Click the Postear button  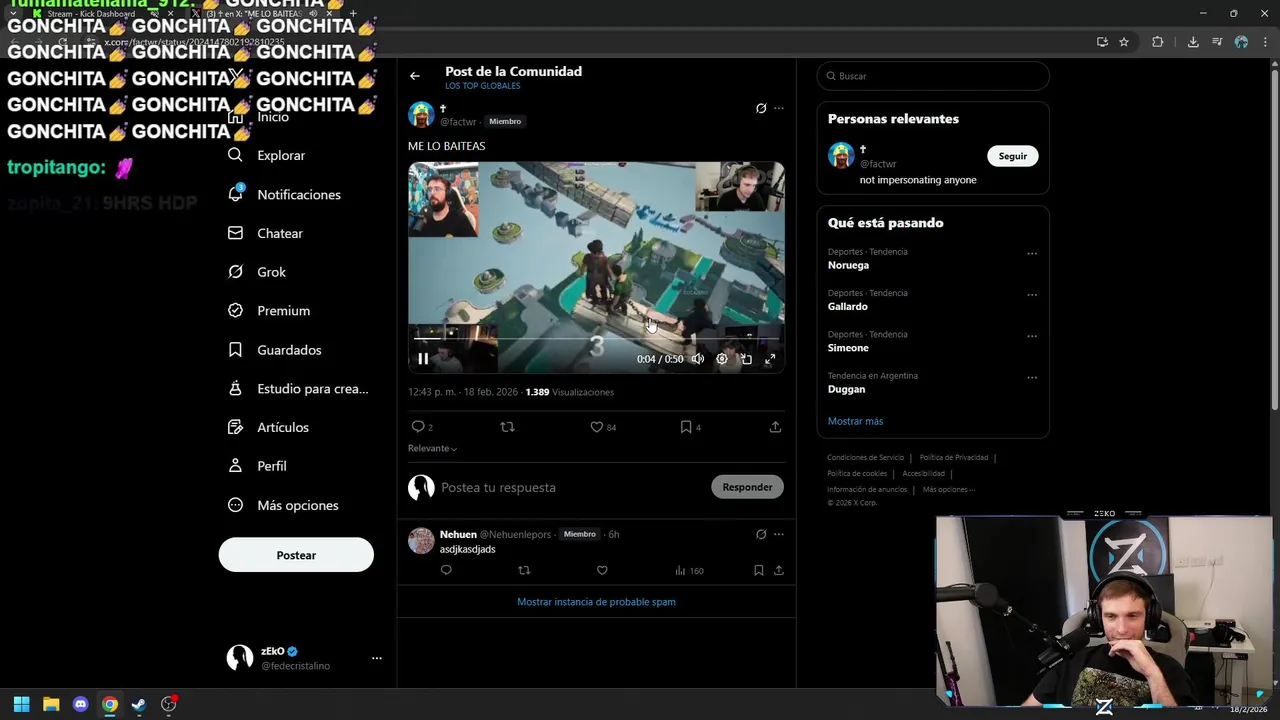click(x=296, y=555)
